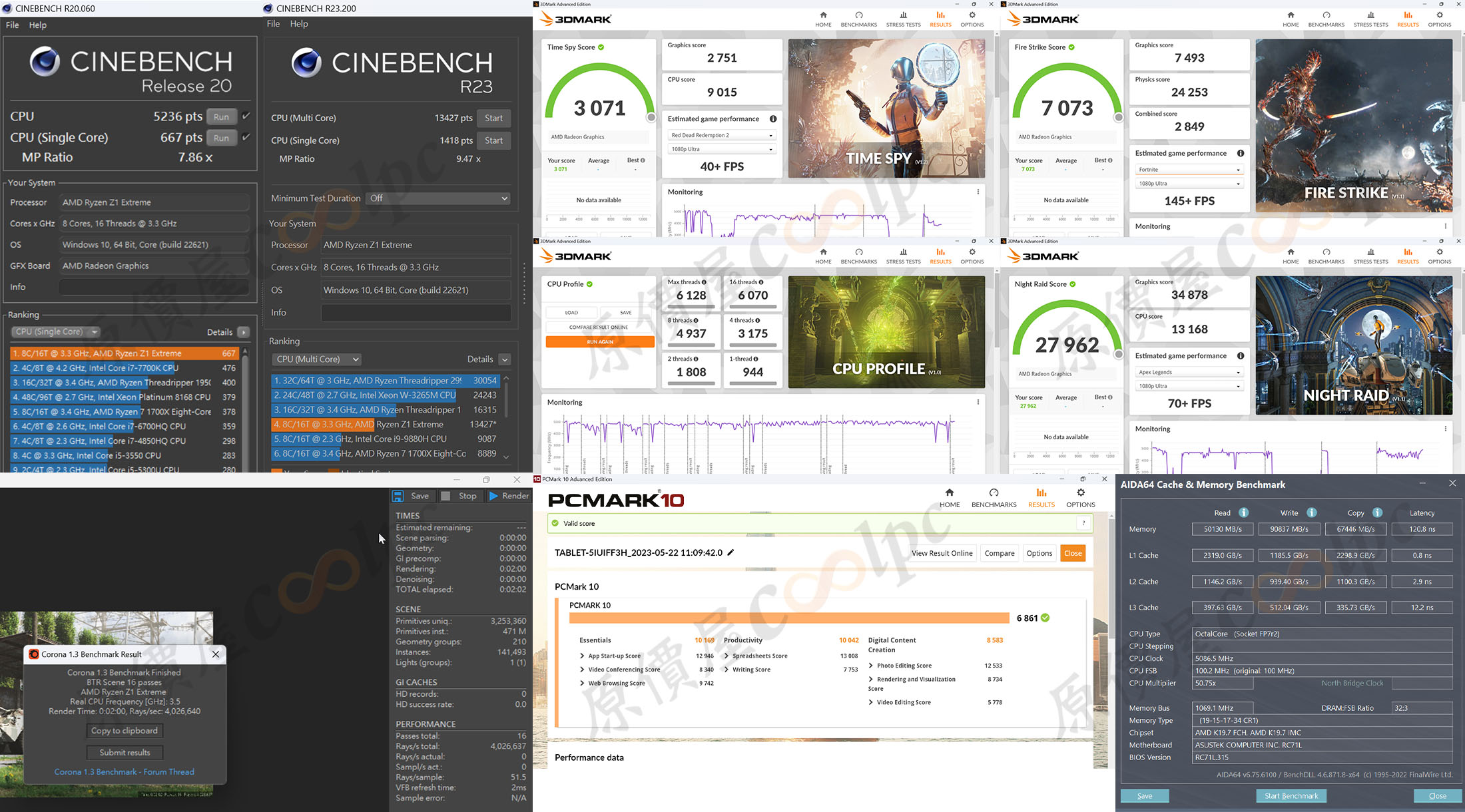Click the pencil icon to rename the PCMark result

click(x=731, y=552)
